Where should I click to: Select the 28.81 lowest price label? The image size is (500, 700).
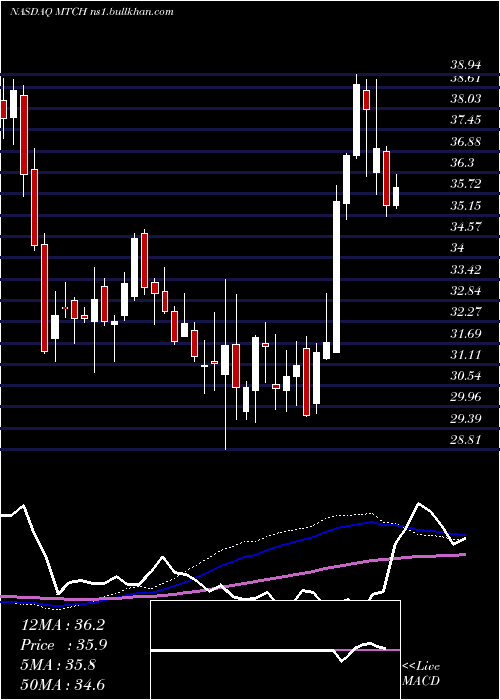tap(466, 440)
